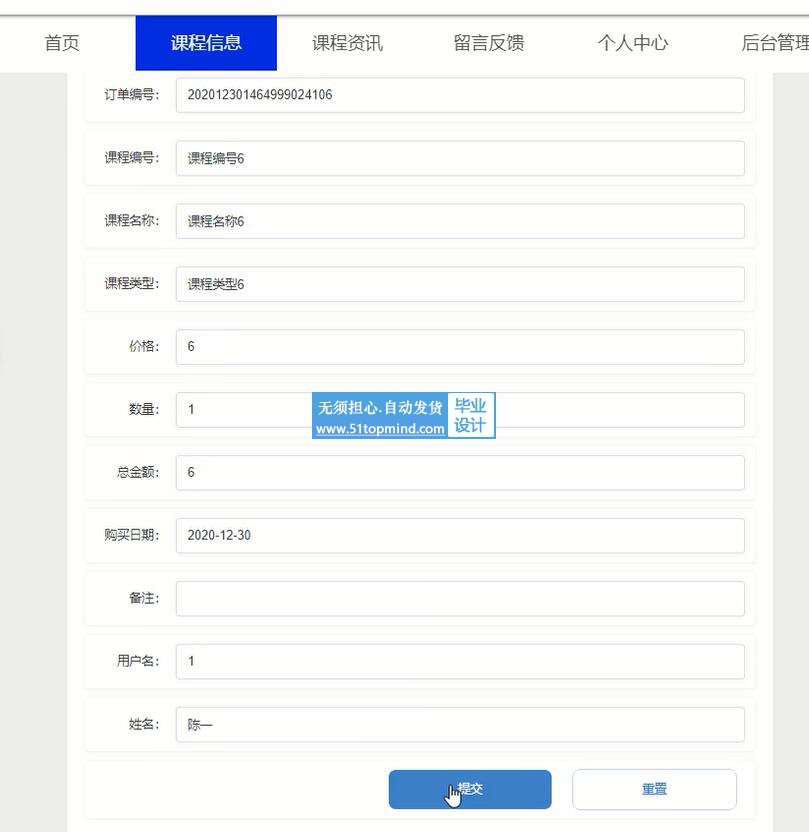Click the empty 备注 remarks field

(460, 599)
